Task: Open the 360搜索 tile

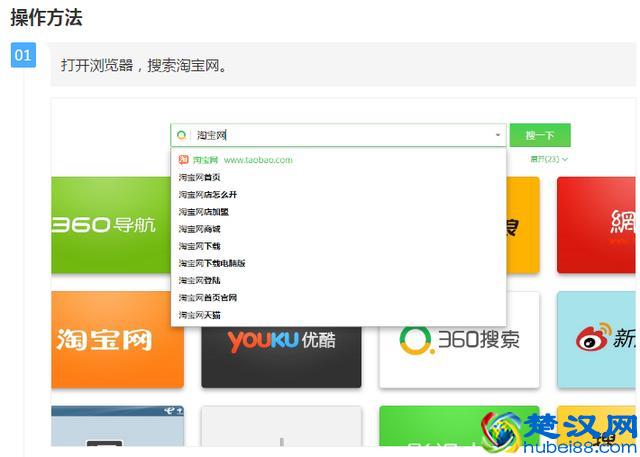Action: tap(459, 357)
